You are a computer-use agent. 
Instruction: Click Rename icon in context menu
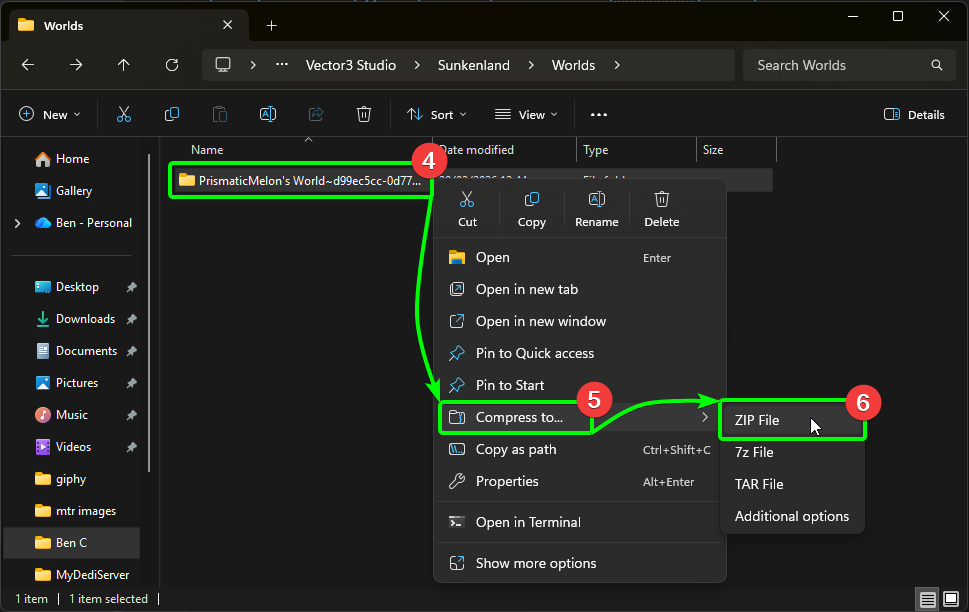[x=597, y=209]
